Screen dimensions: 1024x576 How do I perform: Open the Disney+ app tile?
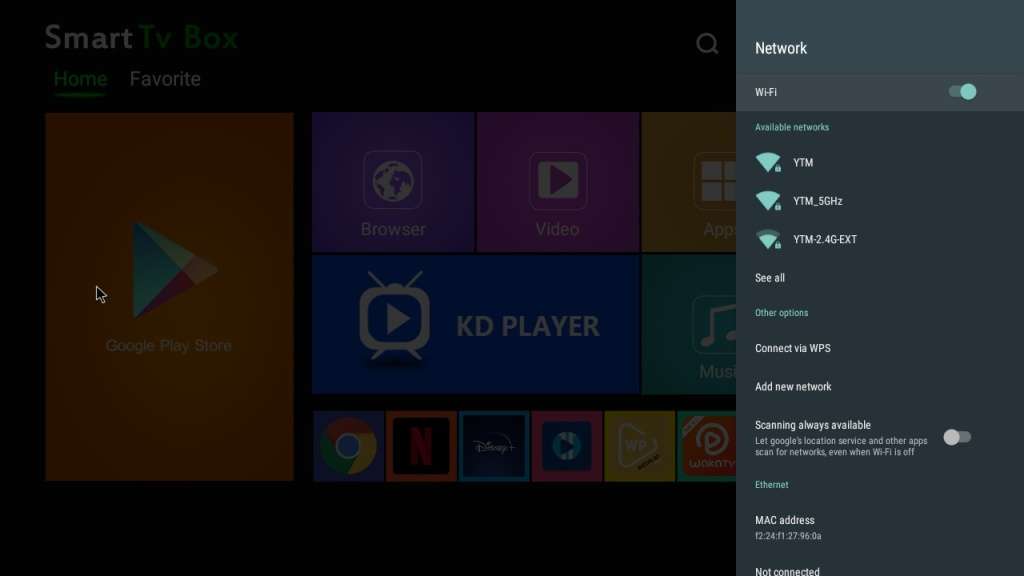(x=494, y=446)
